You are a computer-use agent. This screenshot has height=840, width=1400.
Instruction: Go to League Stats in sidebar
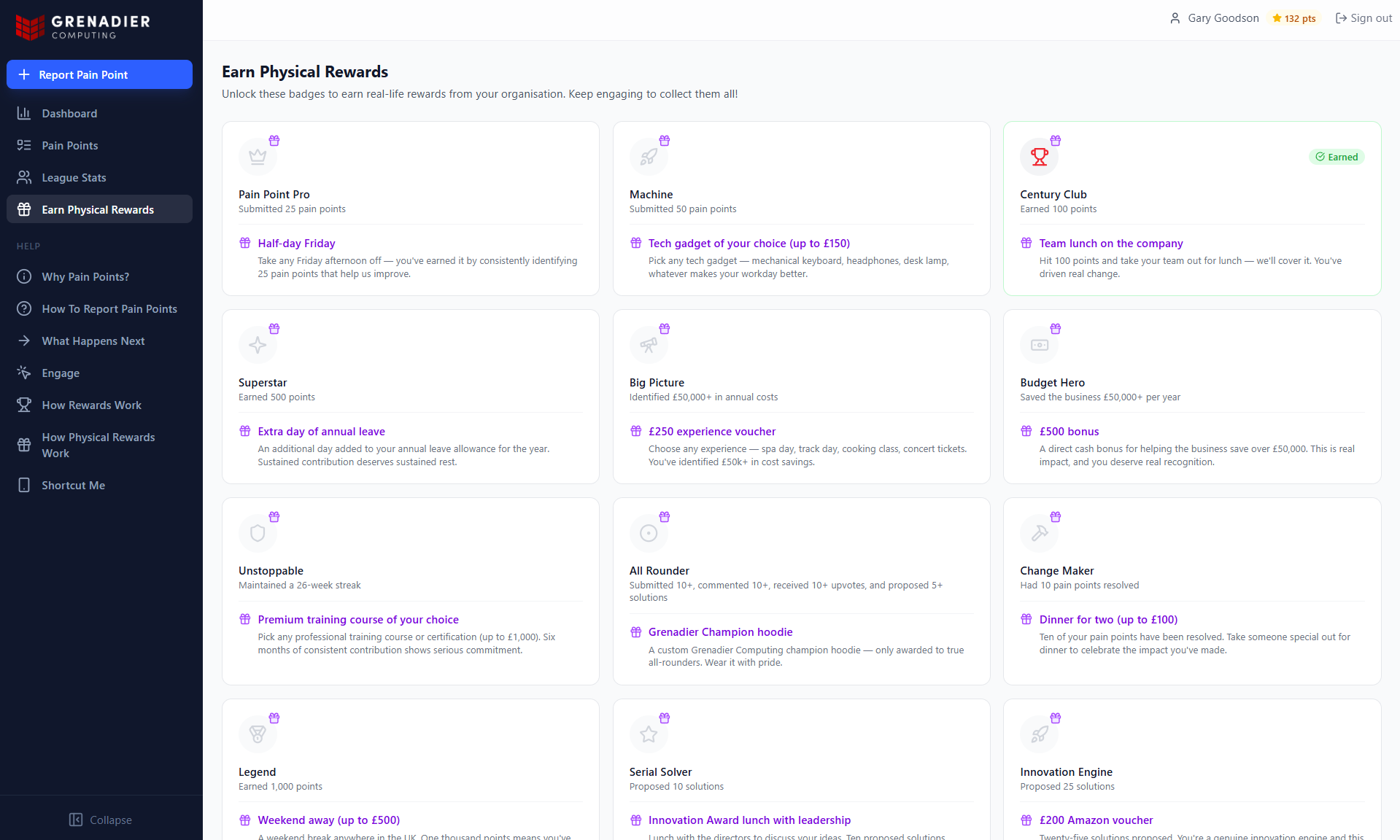pos(74,178)
